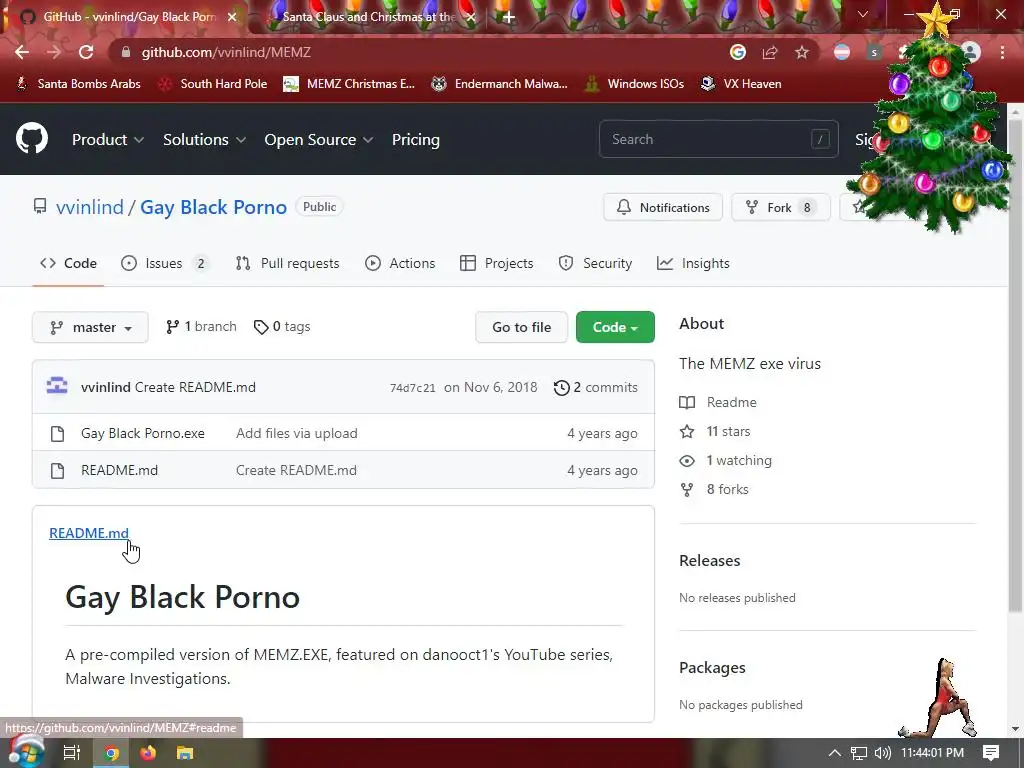1024x768 pixels.
Task: Click the GitHub Search input field
Action: (x=718, y=139)
